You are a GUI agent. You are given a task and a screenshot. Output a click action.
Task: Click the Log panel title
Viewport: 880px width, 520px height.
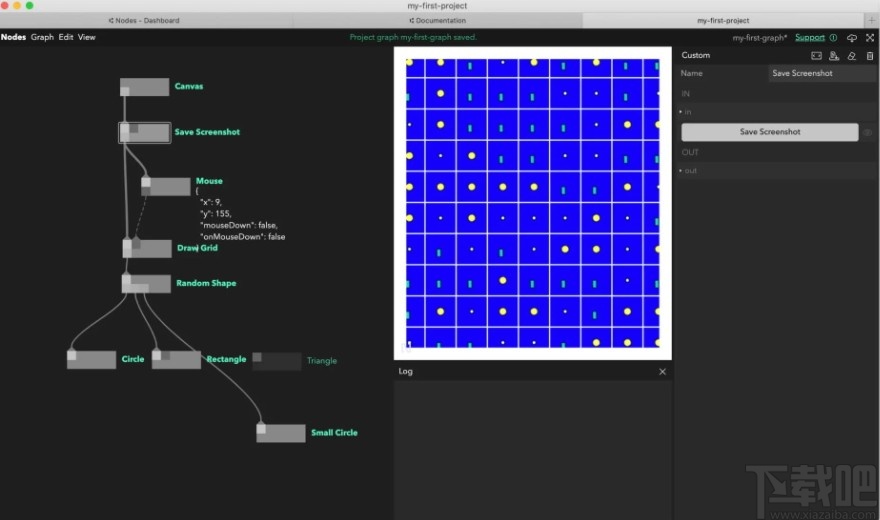(405, 371)
